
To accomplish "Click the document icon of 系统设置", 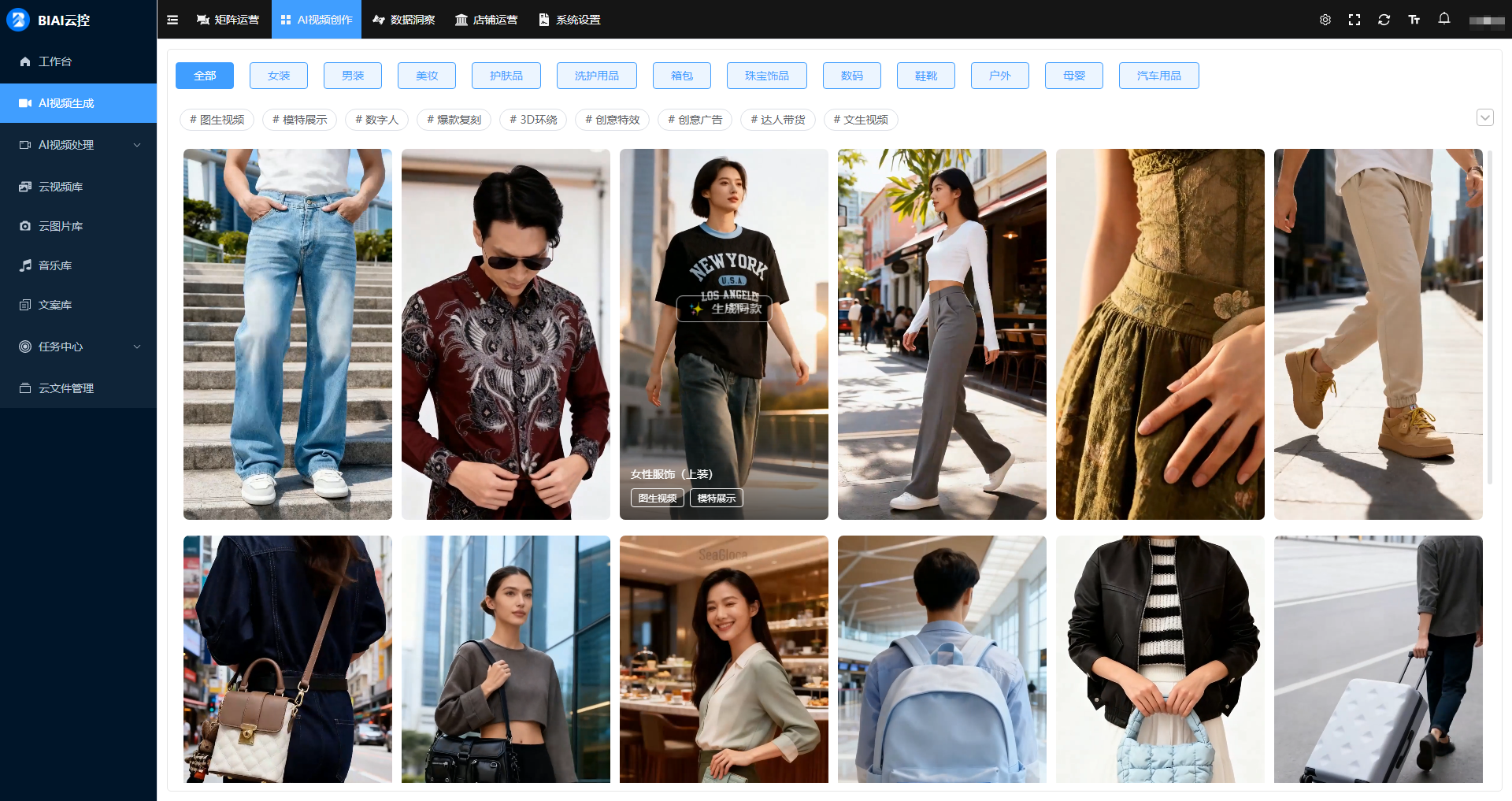I will 544,20.
